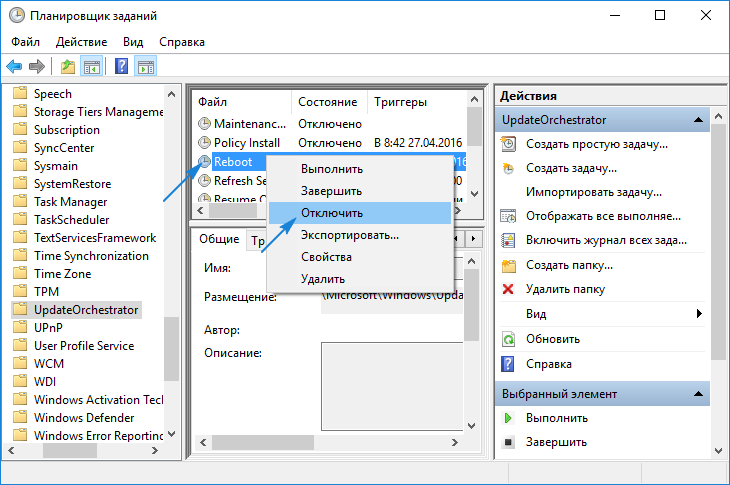Click the Справка question mark icon in Actions
The image size is (730, 485).
[507, 364]
